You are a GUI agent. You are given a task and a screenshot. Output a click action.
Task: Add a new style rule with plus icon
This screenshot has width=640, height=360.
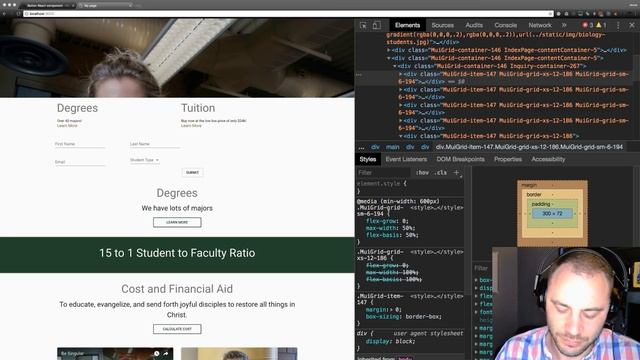pos(456,173)
